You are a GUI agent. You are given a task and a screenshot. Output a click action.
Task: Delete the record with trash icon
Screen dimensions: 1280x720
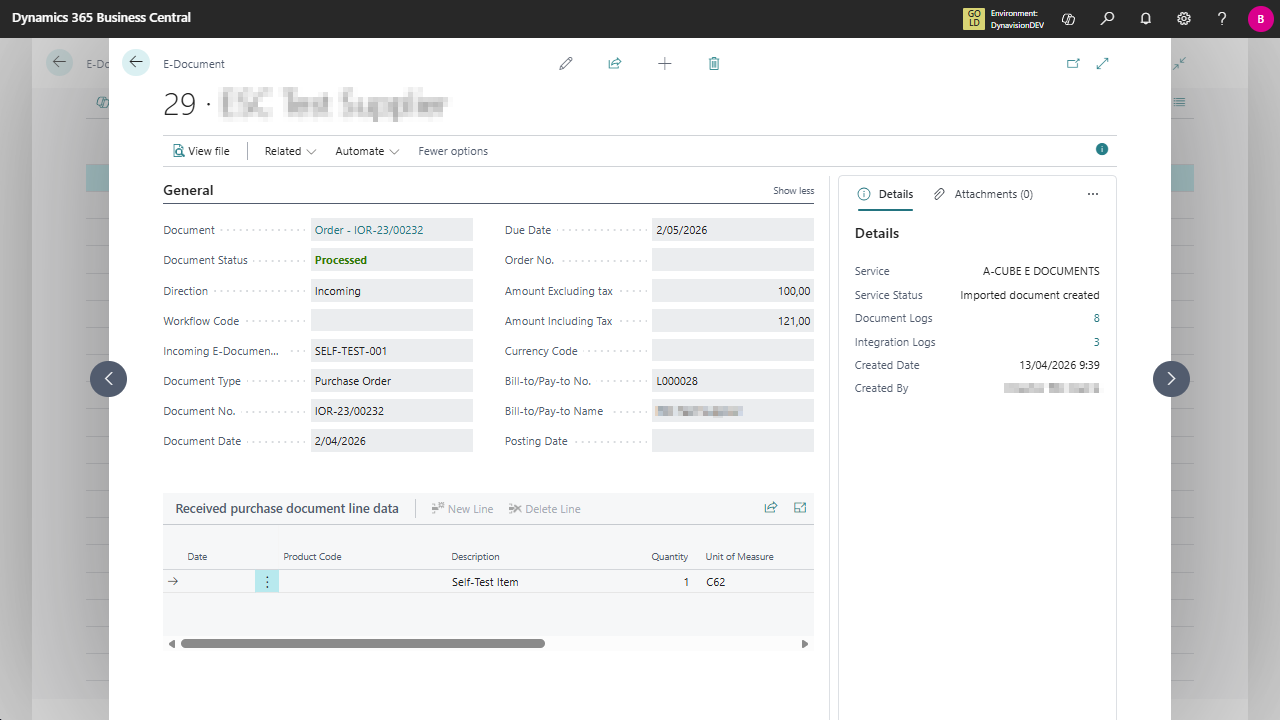[714, 63]
